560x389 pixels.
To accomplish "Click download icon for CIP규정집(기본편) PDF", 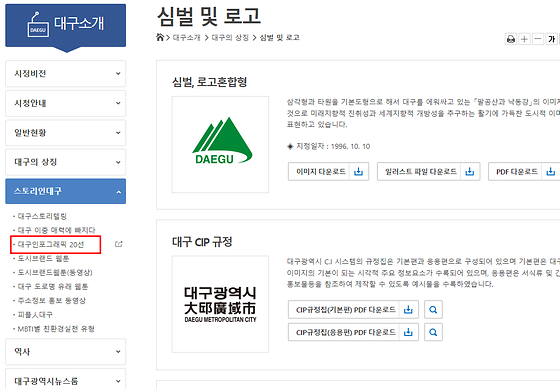I will pyautogui.click(x=408, y=310).
